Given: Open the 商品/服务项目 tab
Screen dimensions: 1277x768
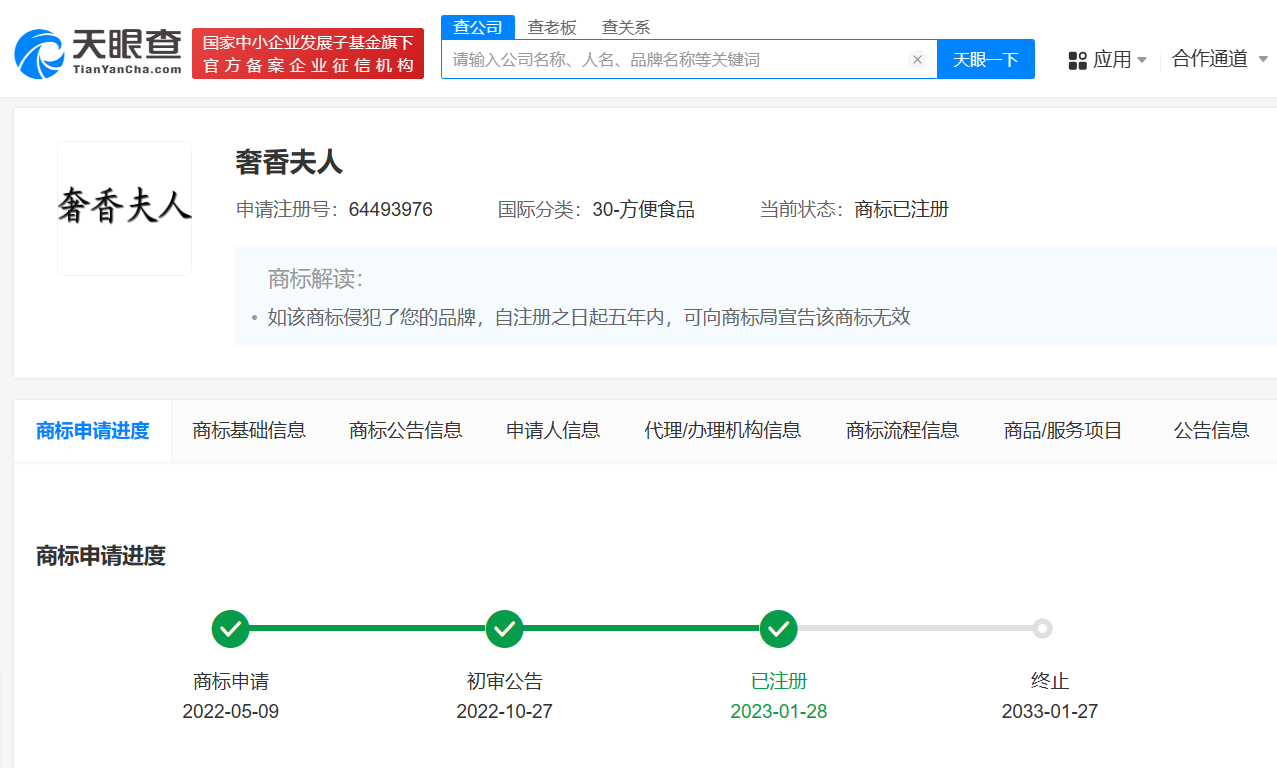Looking at the screenshot, I should (1064, 430).
